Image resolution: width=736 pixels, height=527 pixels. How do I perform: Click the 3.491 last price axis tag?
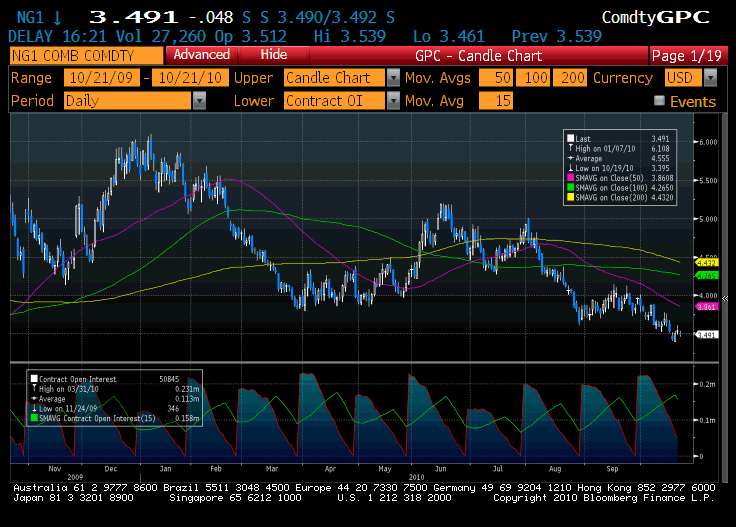point(708,334)
